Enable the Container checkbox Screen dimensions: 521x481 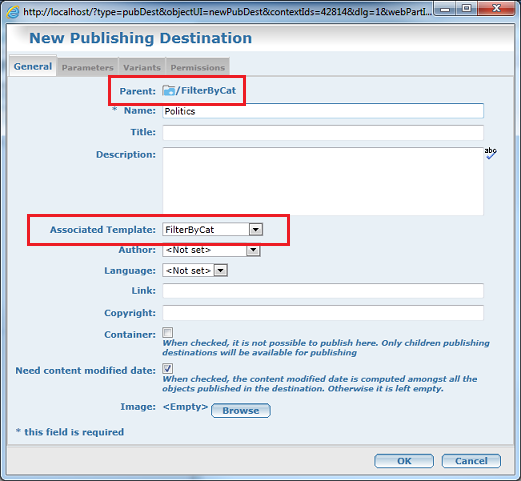point(167,332)
